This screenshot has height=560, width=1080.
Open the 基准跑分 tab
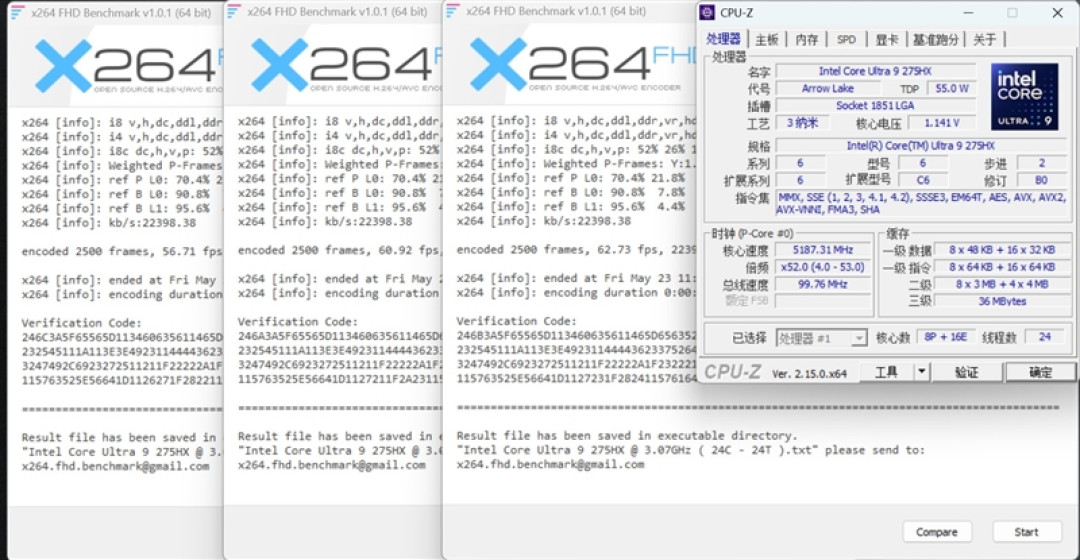coord(935,39)
